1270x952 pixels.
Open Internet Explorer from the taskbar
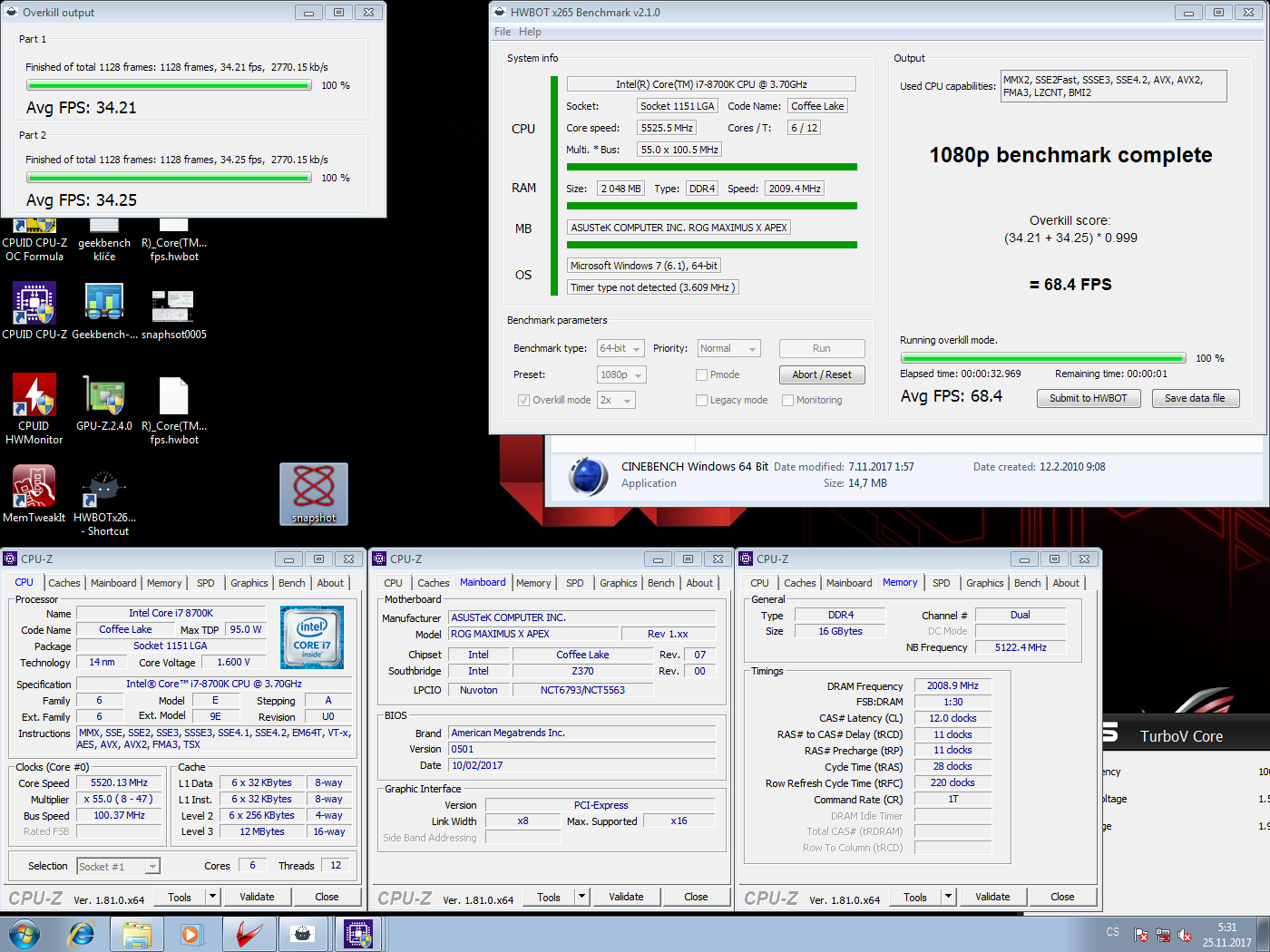point(82,934)
